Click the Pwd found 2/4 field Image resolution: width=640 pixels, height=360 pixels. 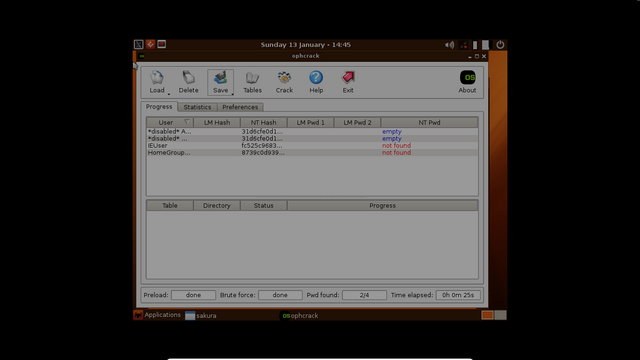click(364, 295)
